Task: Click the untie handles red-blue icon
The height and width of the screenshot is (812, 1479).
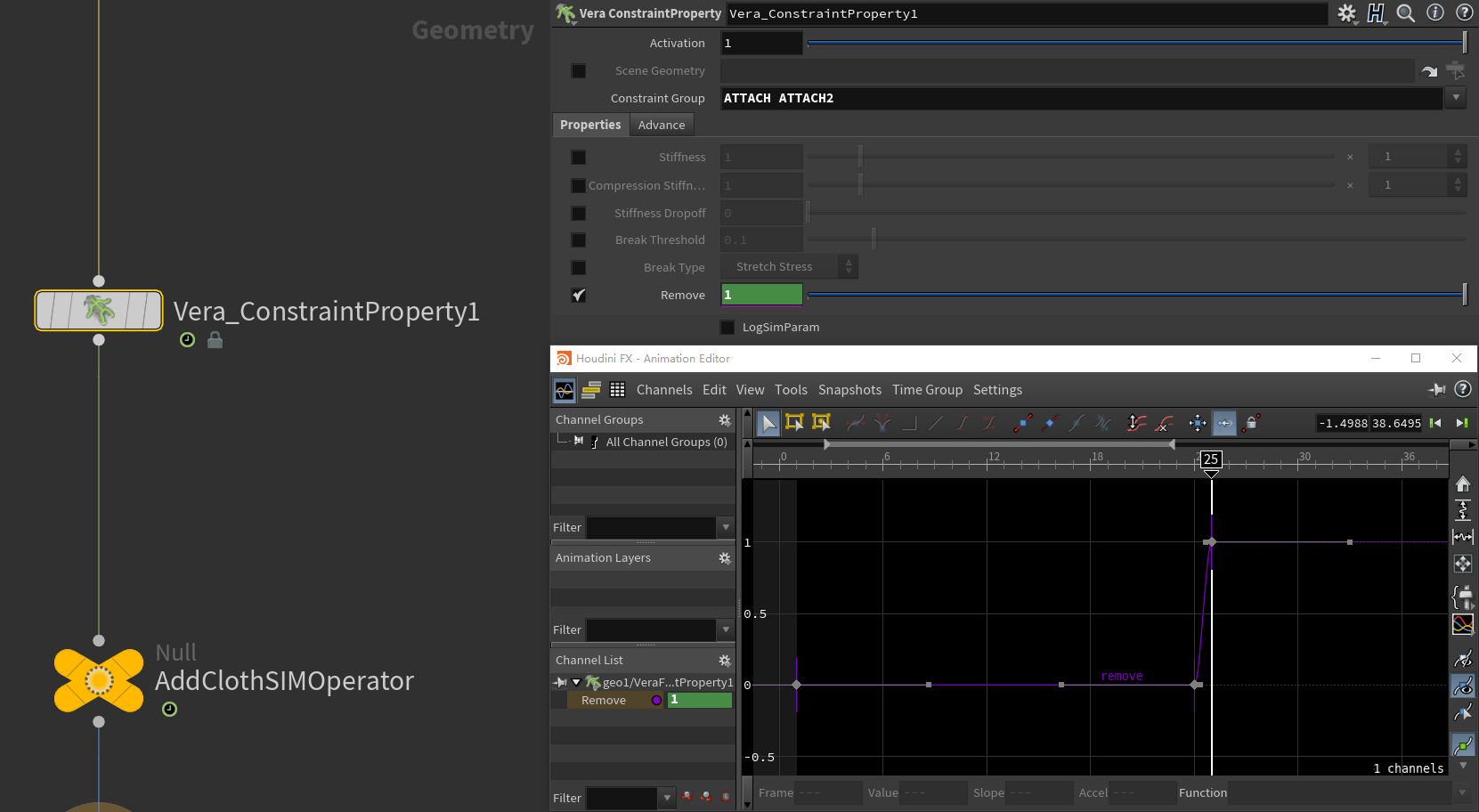Action: (1022, 423)
